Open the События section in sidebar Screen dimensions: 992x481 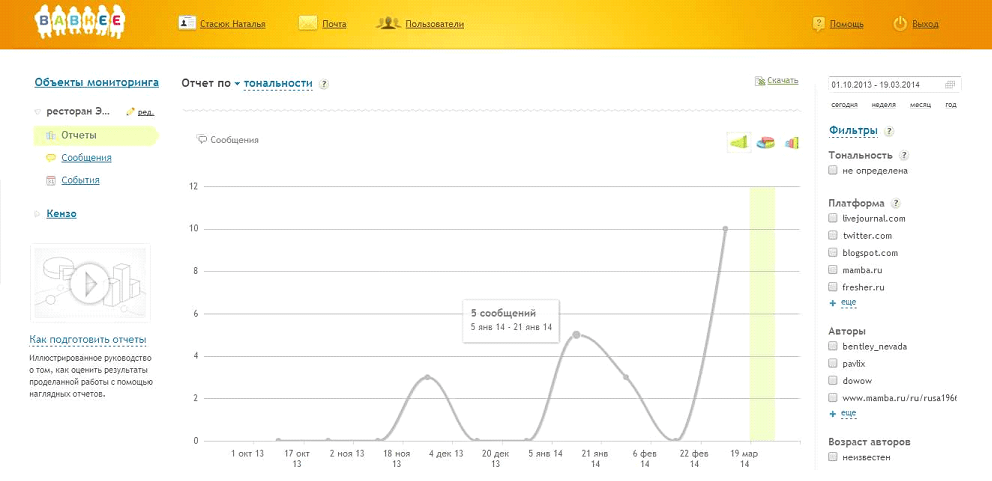click(x=80, y=181)
